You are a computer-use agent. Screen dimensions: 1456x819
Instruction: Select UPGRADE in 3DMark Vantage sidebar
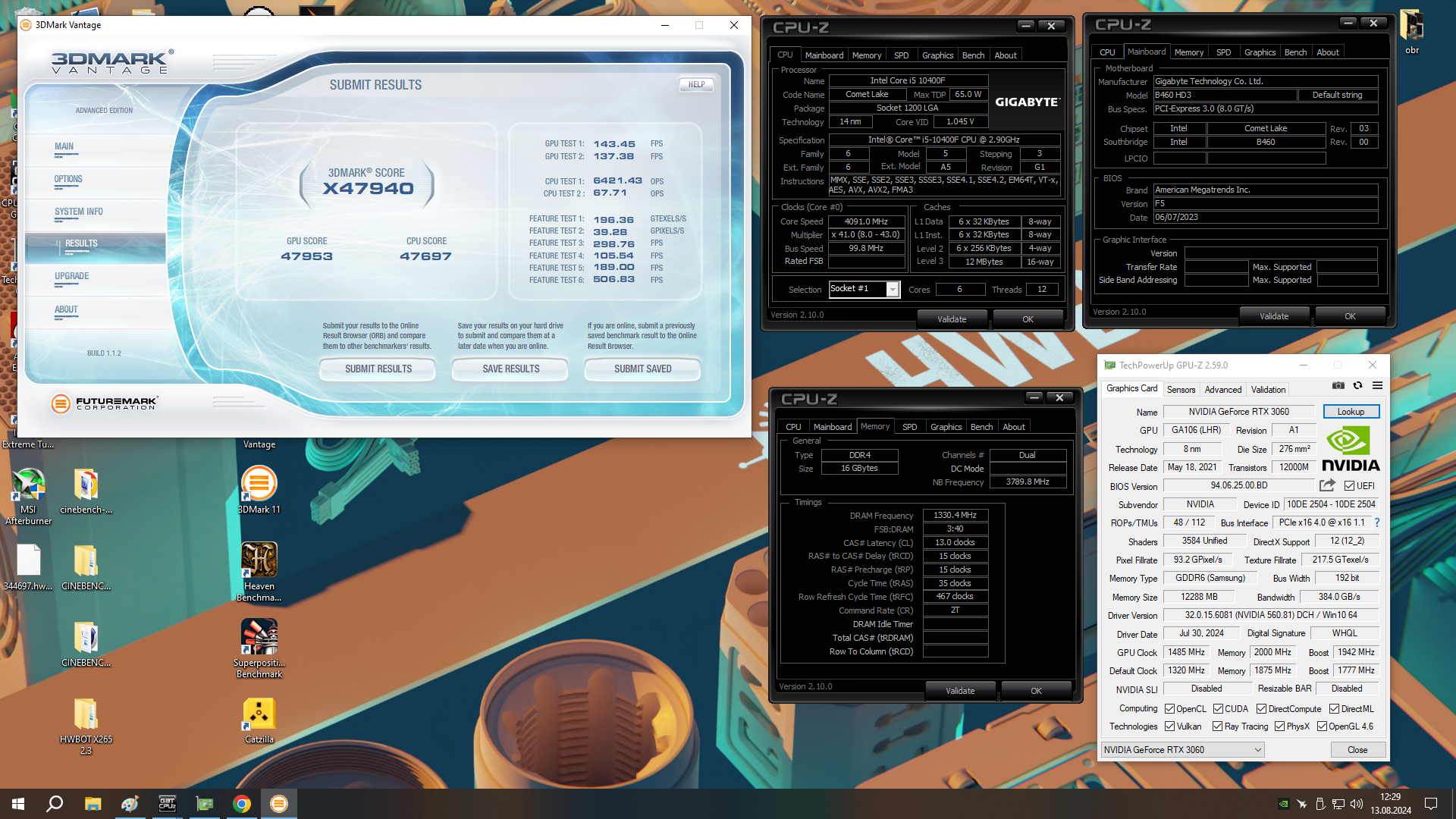click(72, 277)
